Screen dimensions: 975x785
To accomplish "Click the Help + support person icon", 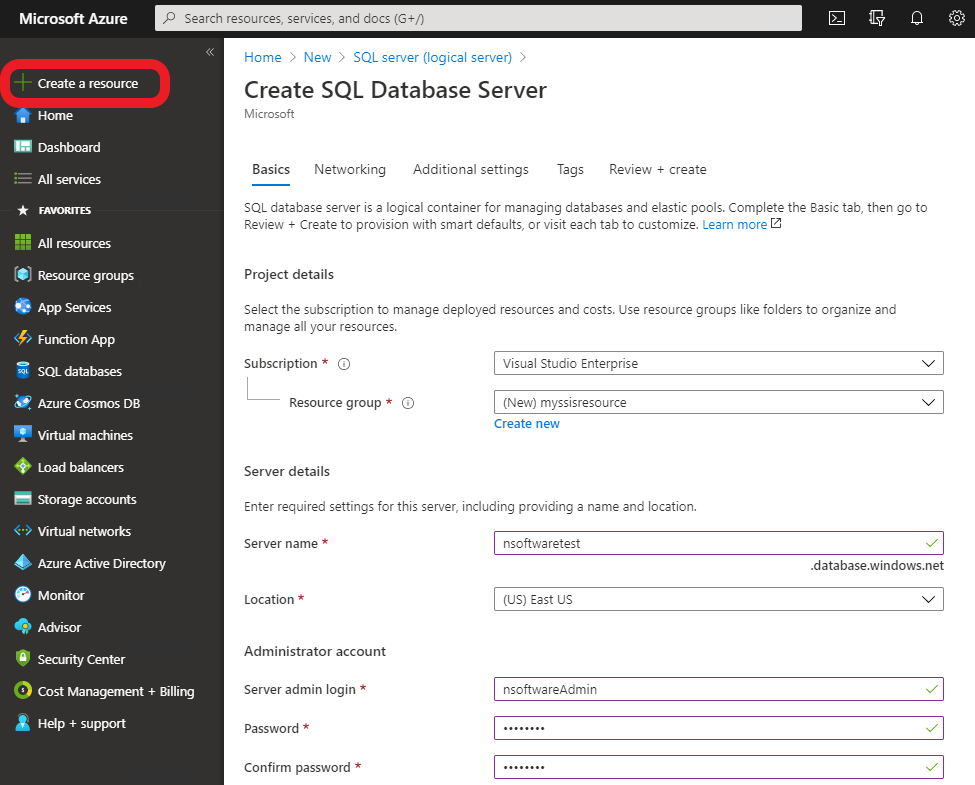I will point(22,723).
